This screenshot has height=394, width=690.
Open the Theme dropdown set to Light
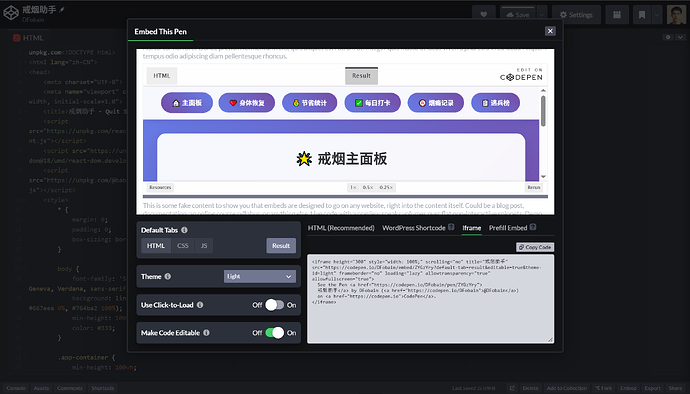[260, 276]
